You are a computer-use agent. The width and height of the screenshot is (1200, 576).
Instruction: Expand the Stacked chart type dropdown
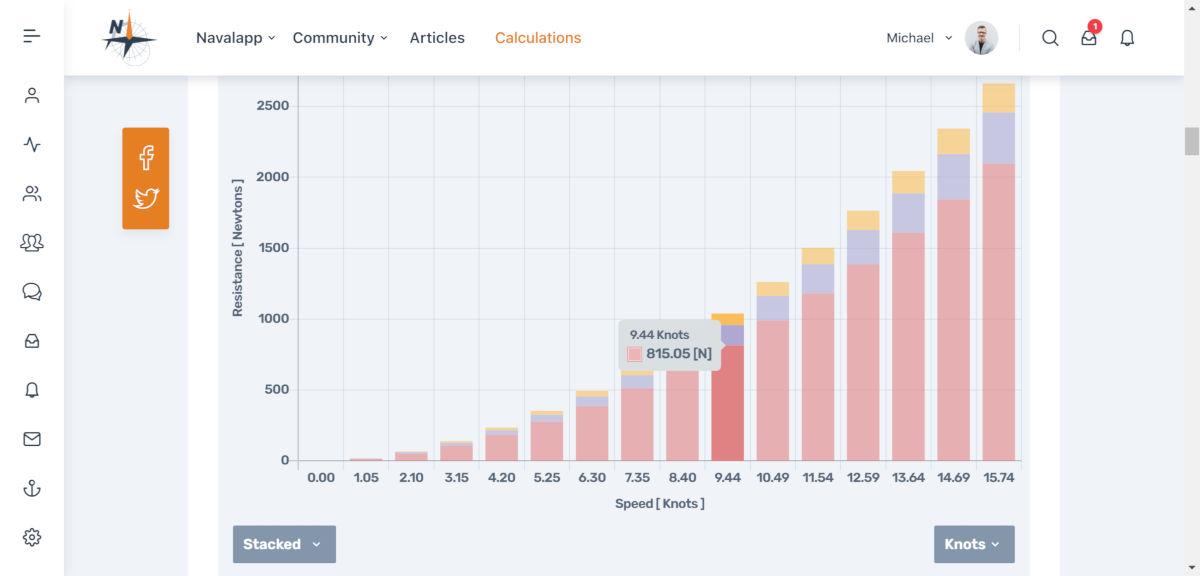pyautogui.click(x=284, y=544)
